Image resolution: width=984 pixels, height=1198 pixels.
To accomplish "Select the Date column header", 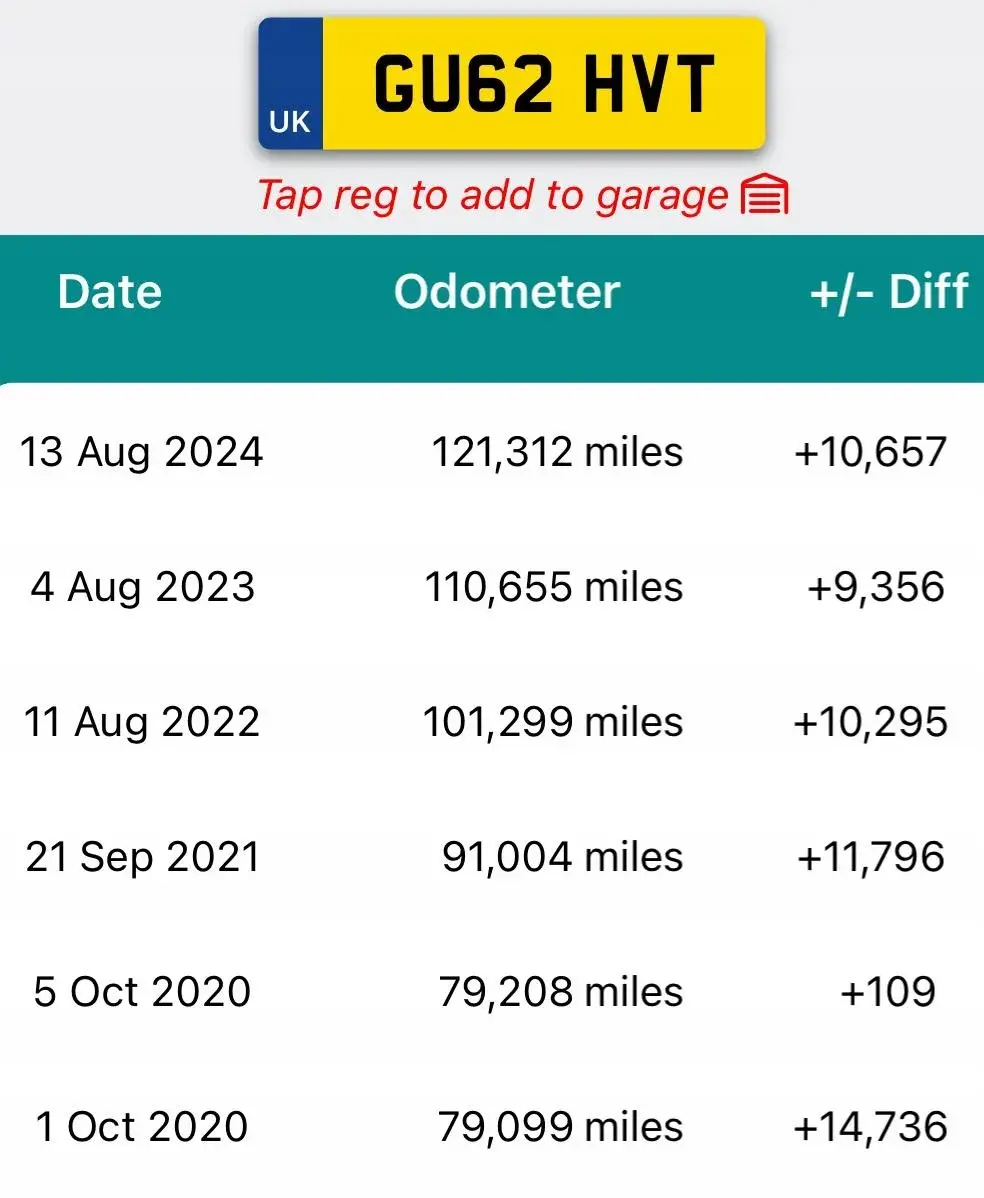I will [110, 292].
